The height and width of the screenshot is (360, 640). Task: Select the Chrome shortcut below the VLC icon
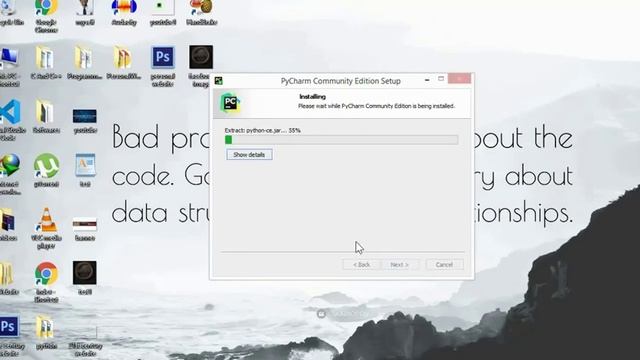tap(46, 282)
